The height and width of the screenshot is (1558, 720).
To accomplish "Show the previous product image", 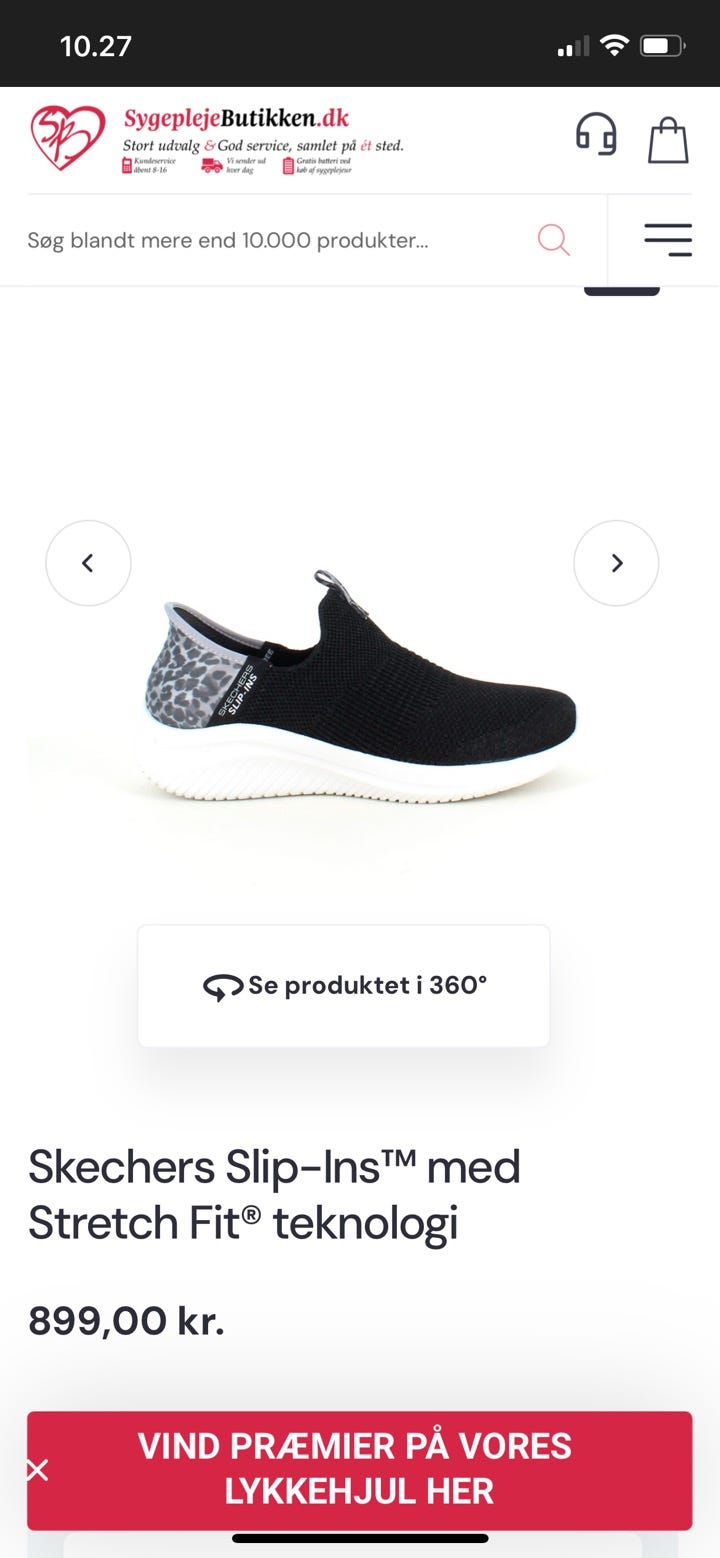I will [x=88, y=563].
